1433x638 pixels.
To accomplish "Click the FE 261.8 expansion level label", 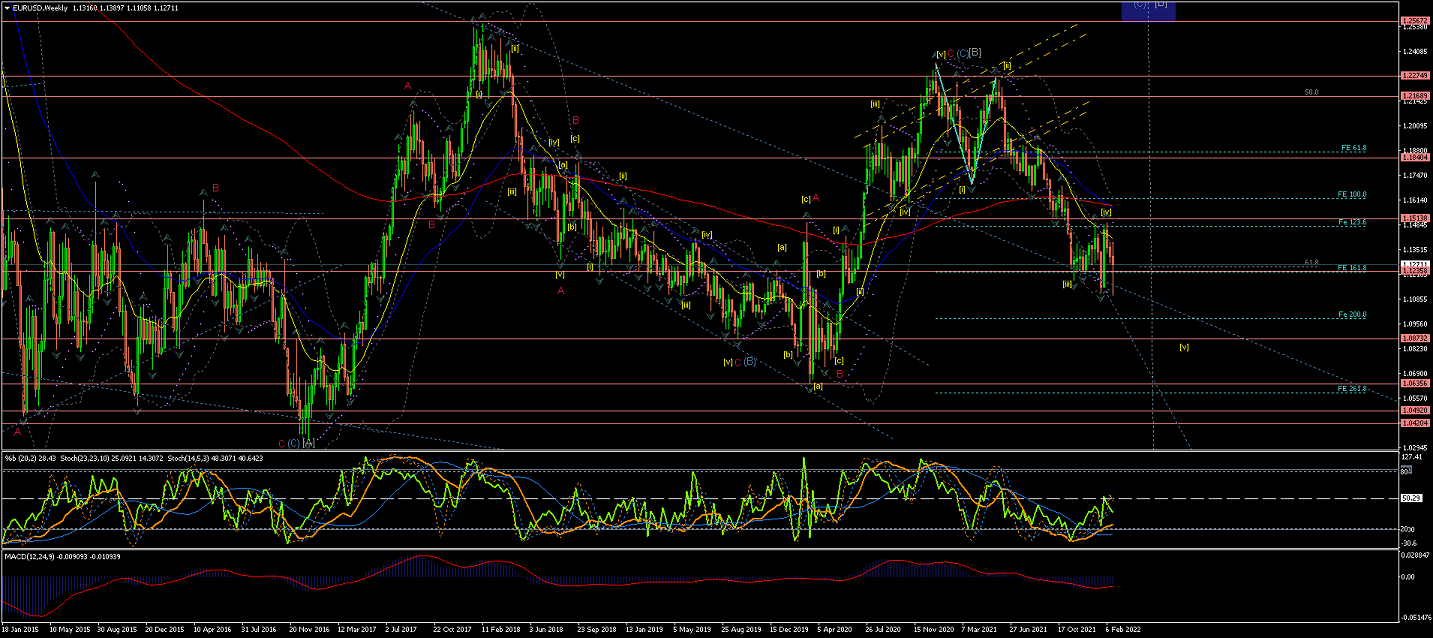I will pos(1351,388).
